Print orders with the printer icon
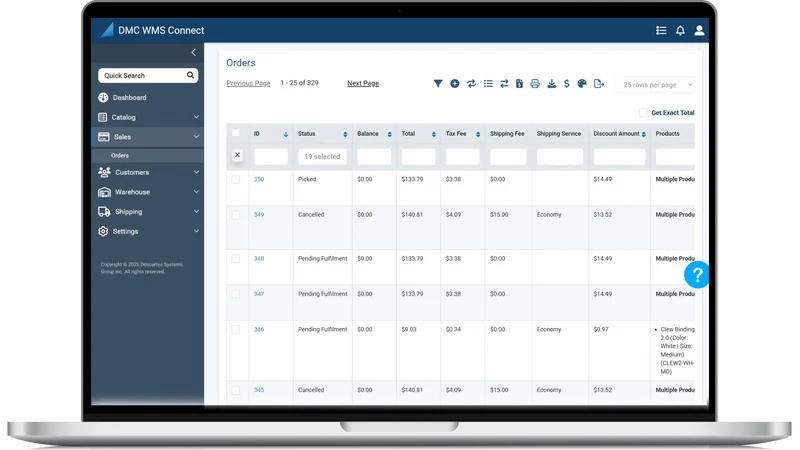This screenshot has height=450, width=800. (535, 83)
